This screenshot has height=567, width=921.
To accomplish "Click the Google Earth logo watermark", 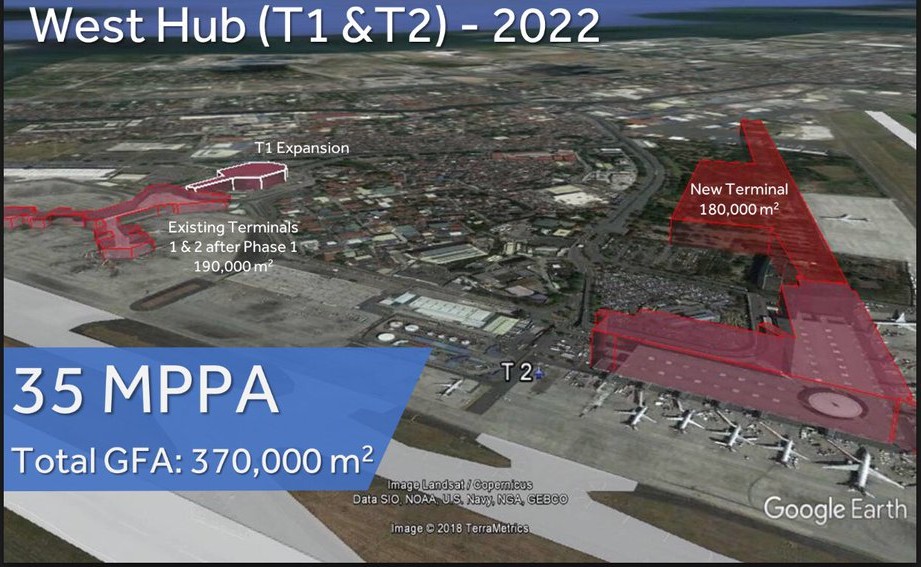I will [x=836, y=508].
